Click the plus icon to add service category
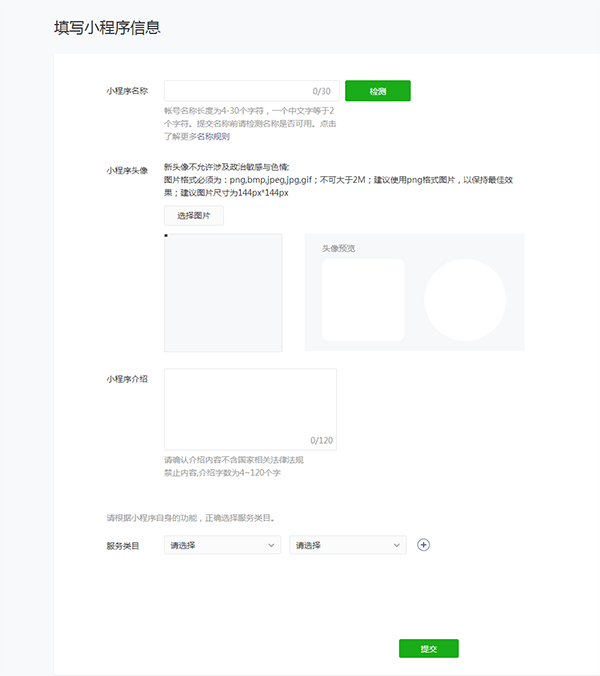This screenshot has width=600, height=676. click(423, 545)
